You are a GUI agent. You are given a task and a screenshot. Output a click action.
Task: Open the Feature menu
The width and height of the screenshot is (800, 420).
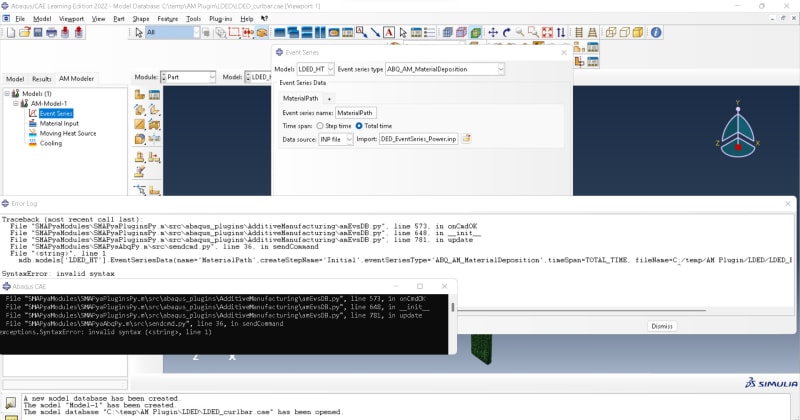click(167, 19)
